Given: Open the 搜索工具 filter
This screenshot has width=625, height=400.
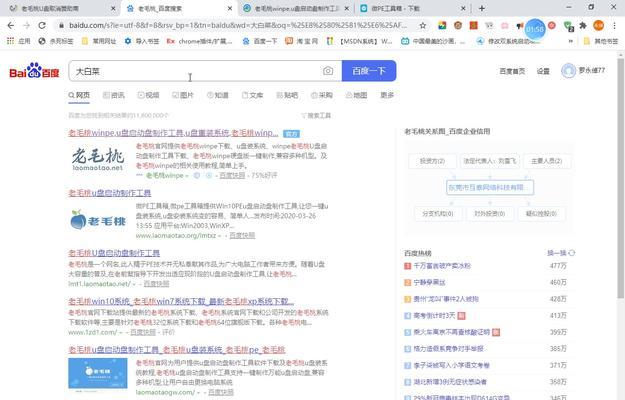Looking at the screenshot, I should point(316,116).
